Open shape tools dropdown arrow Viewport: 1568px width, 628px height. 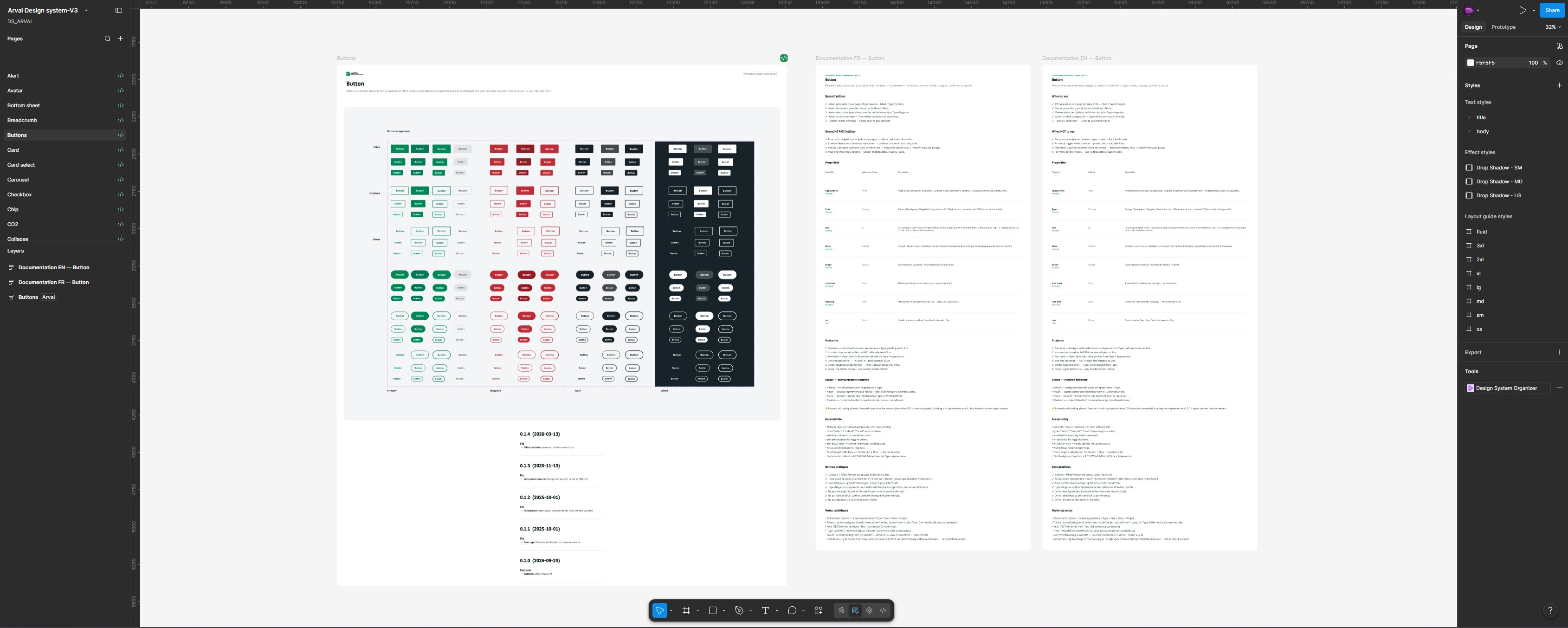(724, 611)
